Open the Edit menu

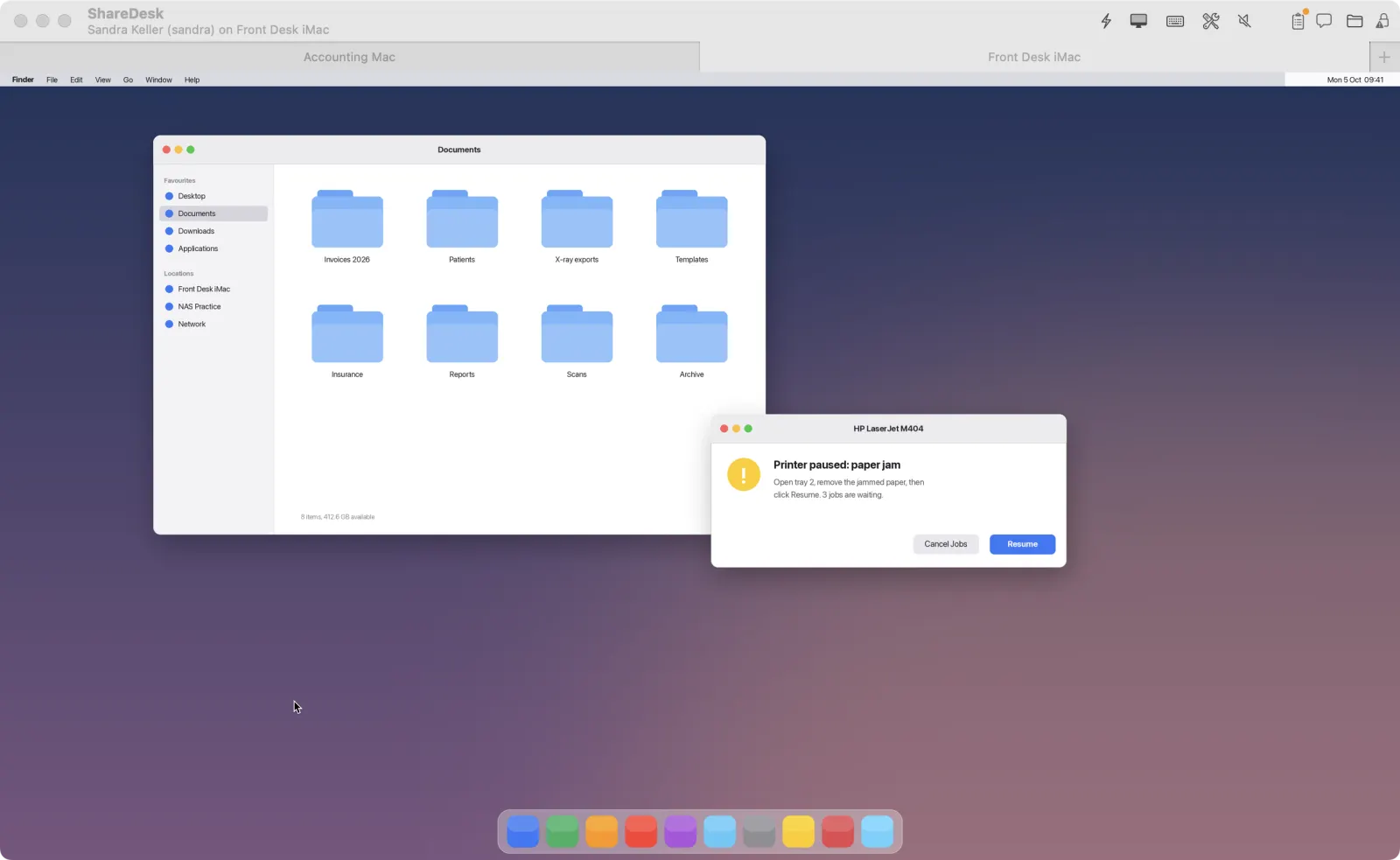coord(76,80)
